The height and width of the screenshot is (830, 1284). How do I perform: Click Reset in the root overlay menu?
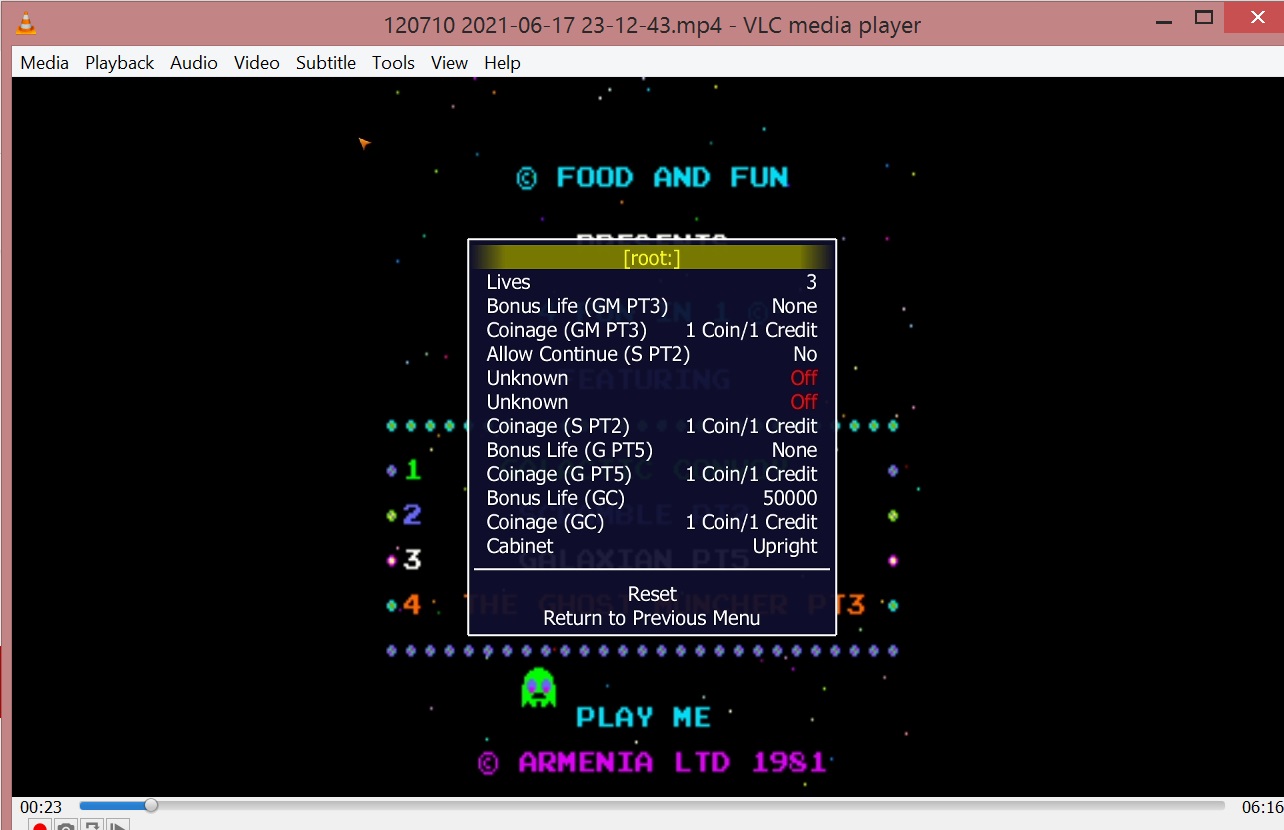click(652, 594)
